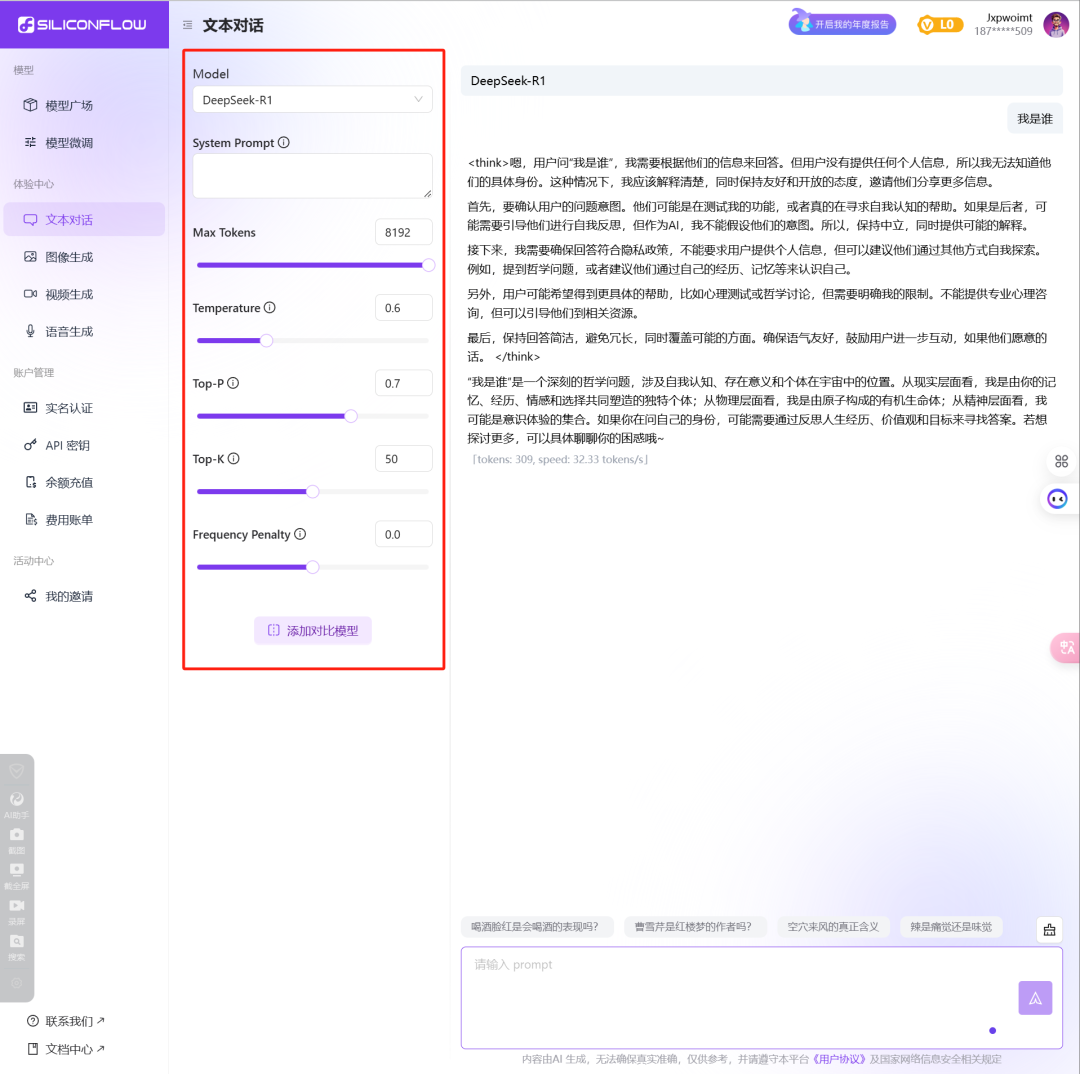Click the 余额充值 recharge icon

click(x=30, y=482)
